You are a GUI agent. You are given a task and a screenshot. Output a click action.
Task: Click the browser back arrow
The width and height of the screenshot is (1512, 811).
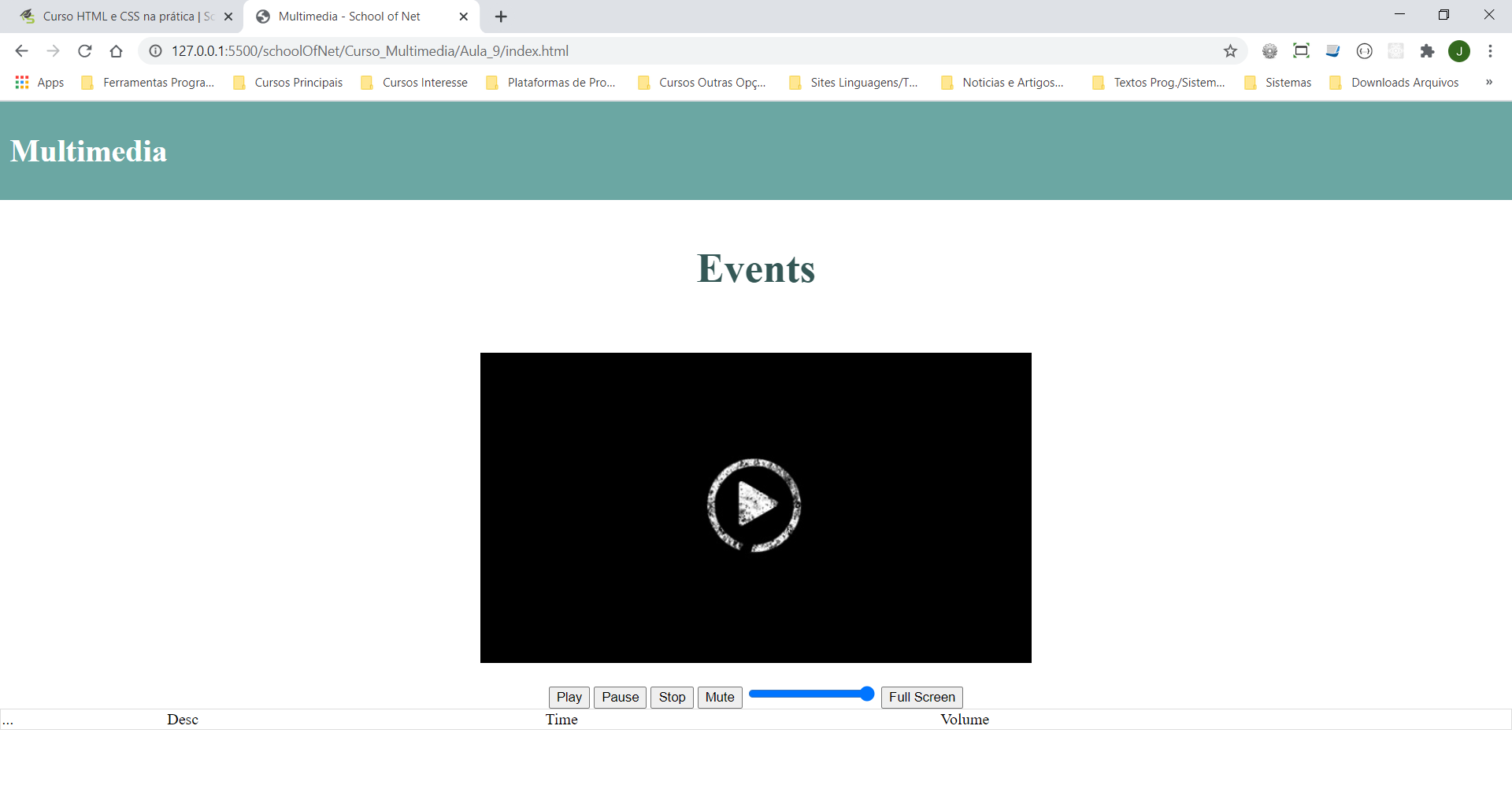(21, 51)
